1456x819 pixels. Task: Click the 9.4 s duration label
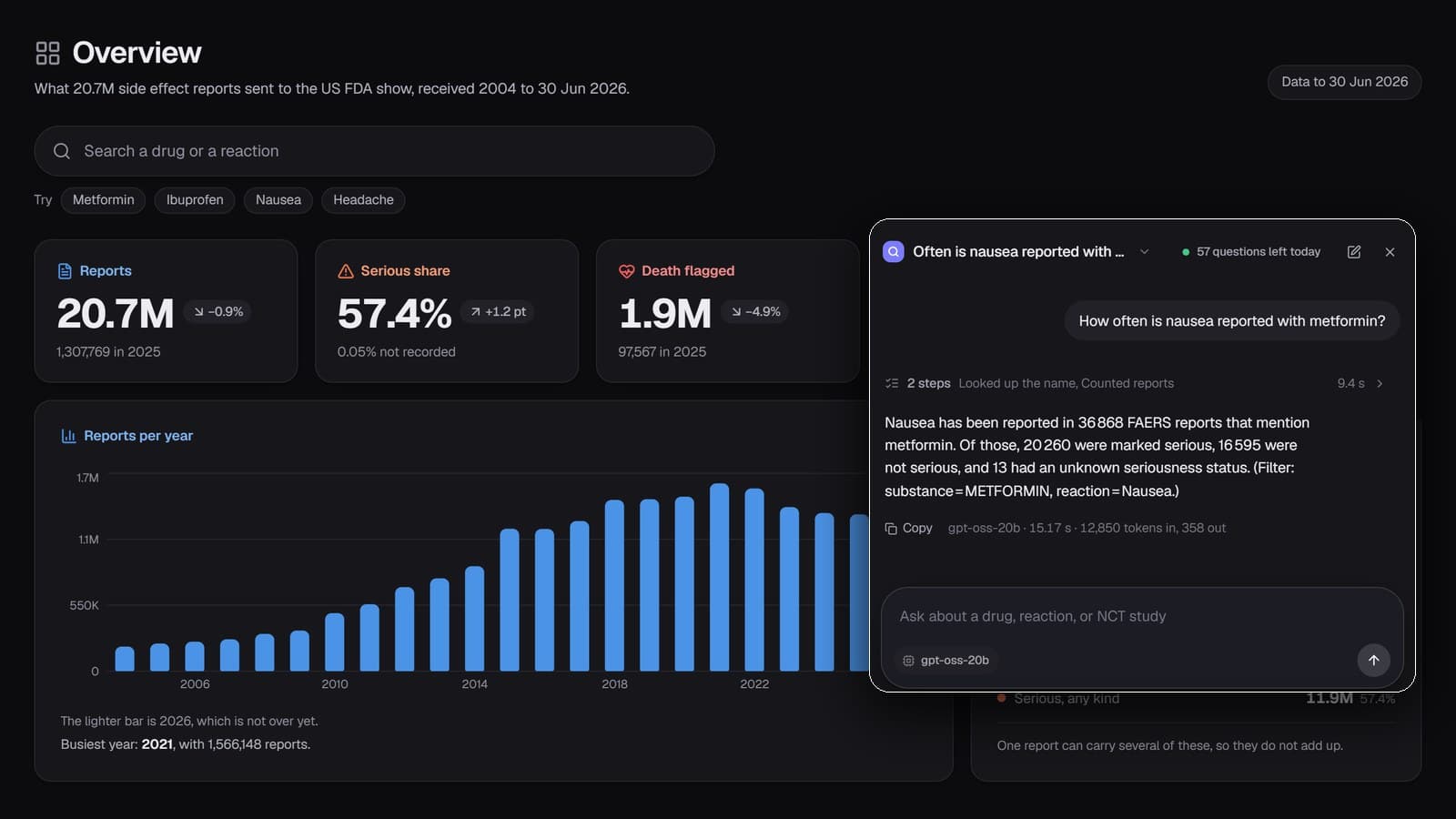pos(1350,383)
